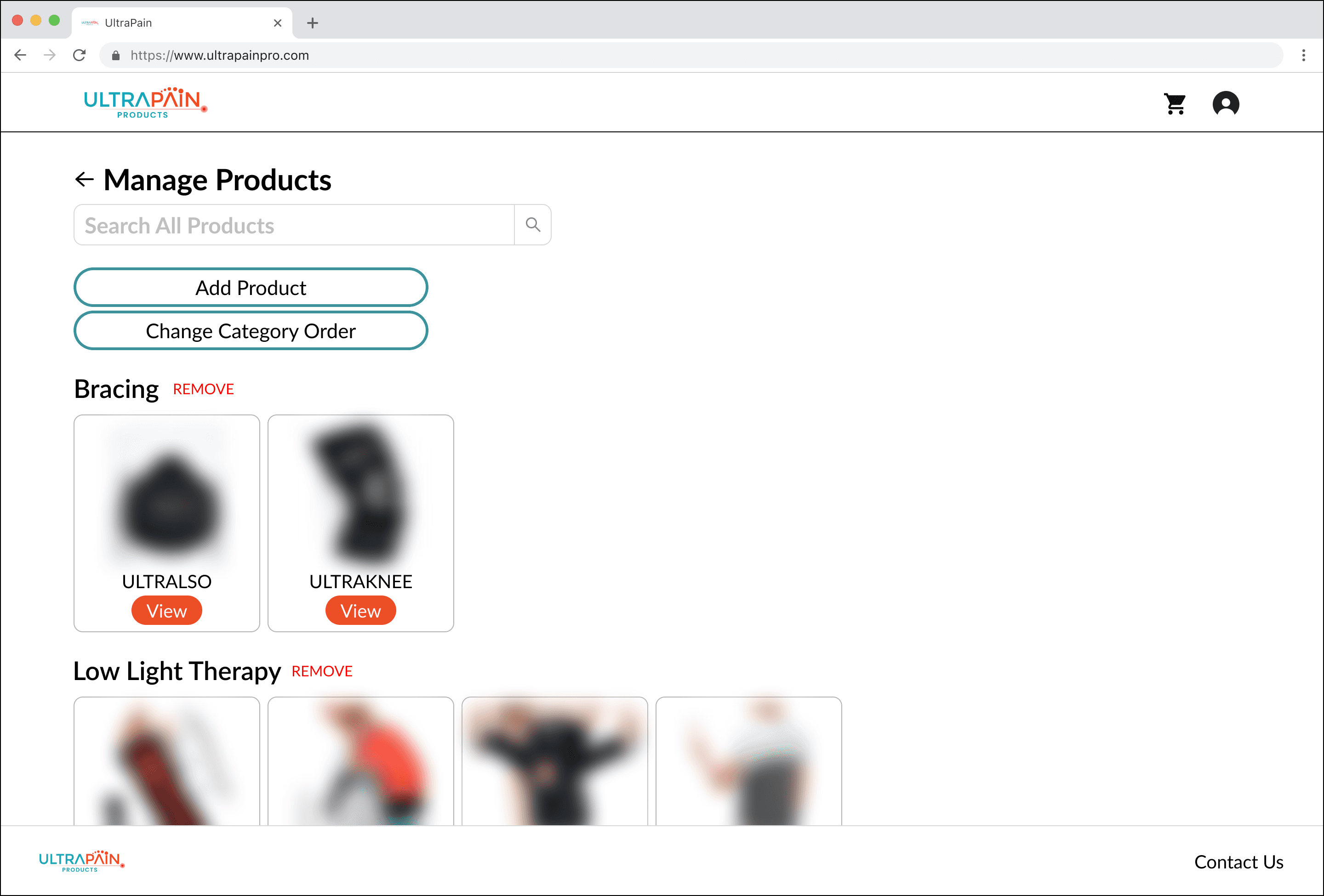This screenshot has width=1324, height=896.
Task: Select the UltraPain browser tab
Action: click(x=182, y=23)
